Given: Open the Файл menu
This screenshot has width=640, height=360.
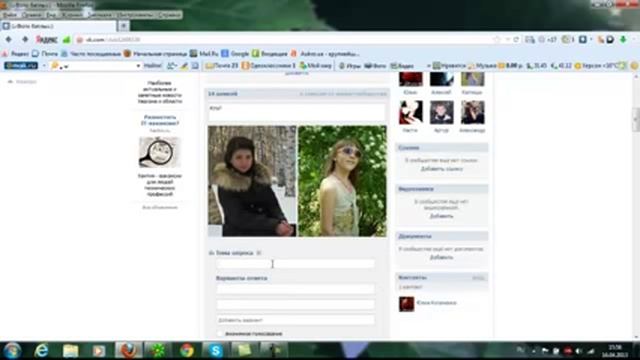Looking at the screenshot, I should (9, 15).
